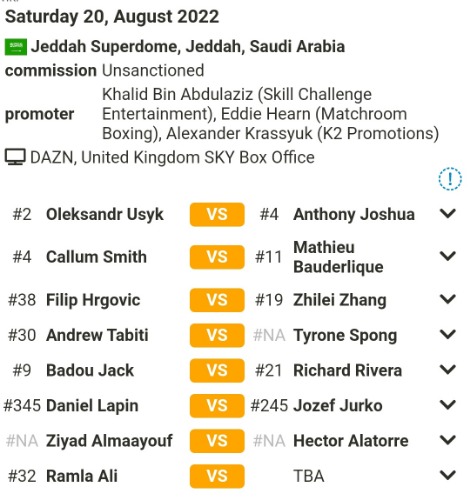Open Oleksandr Usyk's profile link
The height and width of the screenshot is (500, 470).
pos(105,215)
